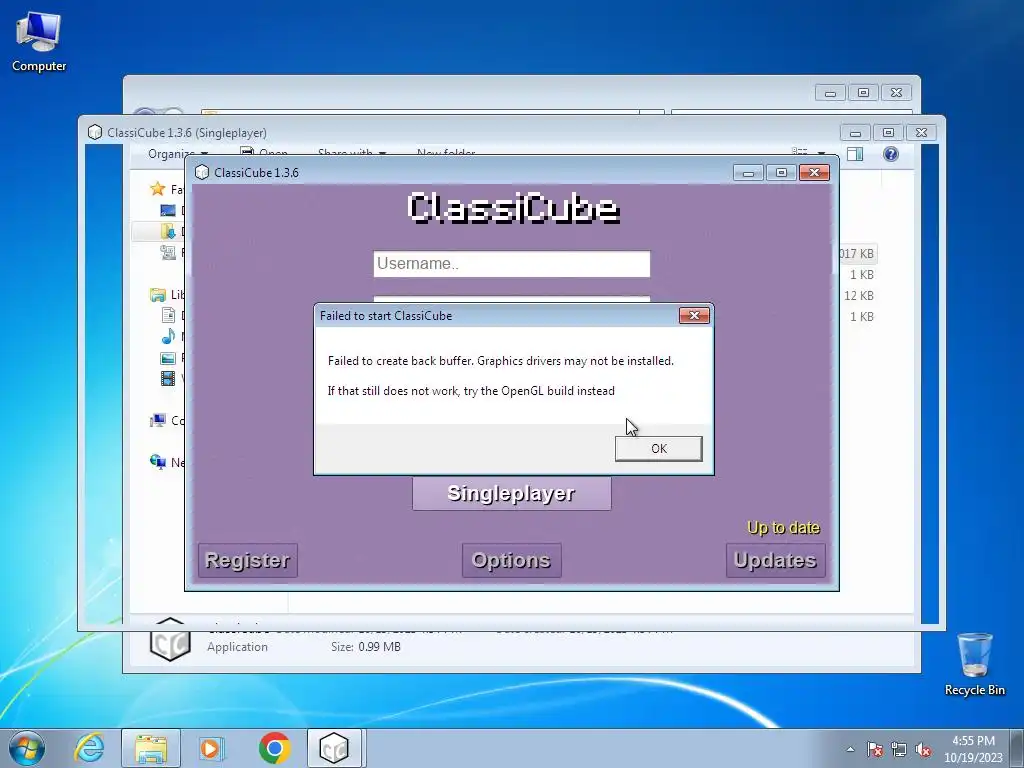The image size is (1024, 768).
Task: Maximize the ClassiCube Singleplayer window
Action: tap(888, 133)
